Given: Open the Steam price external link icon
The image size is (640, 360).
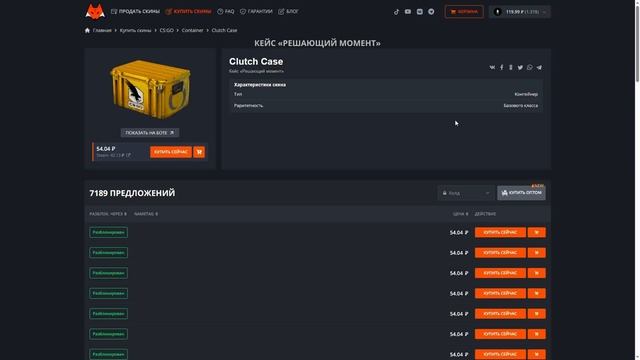Looking at the screenshot, I should point(129,155).
